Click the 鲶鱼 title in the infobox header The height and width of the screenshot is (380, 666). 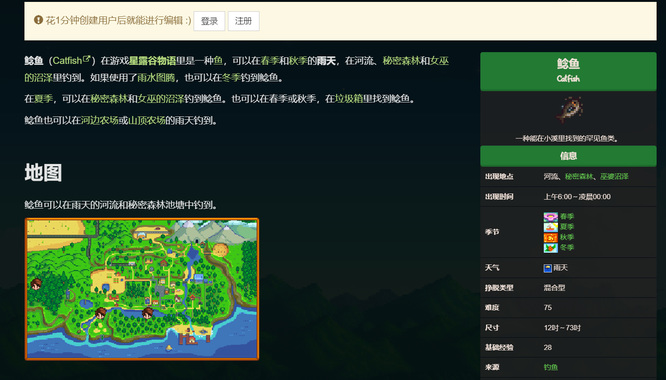point(568,64)
